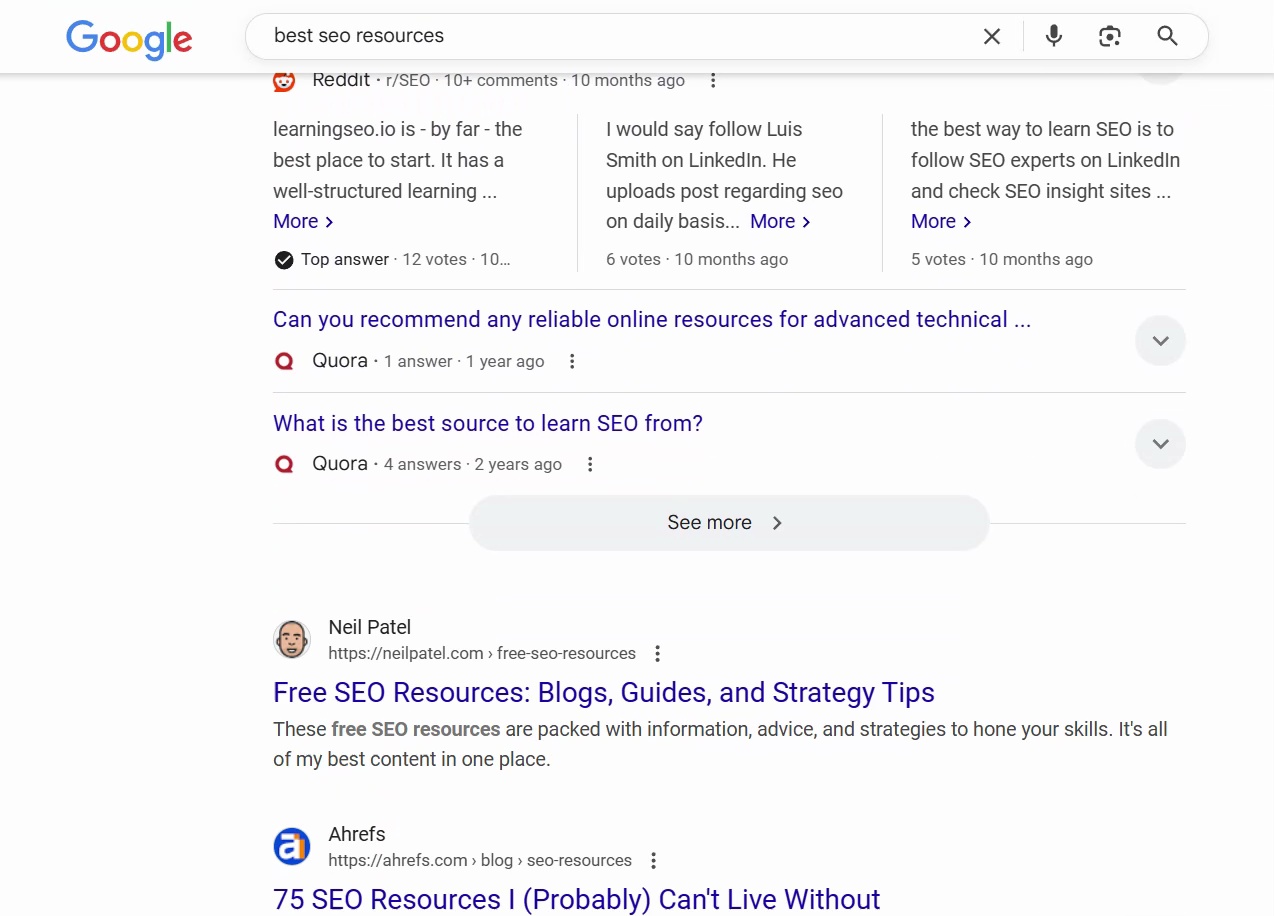Click the Neil Patel result description snippet
This screenshot has width=1274, height=916.
click(720, 745)
